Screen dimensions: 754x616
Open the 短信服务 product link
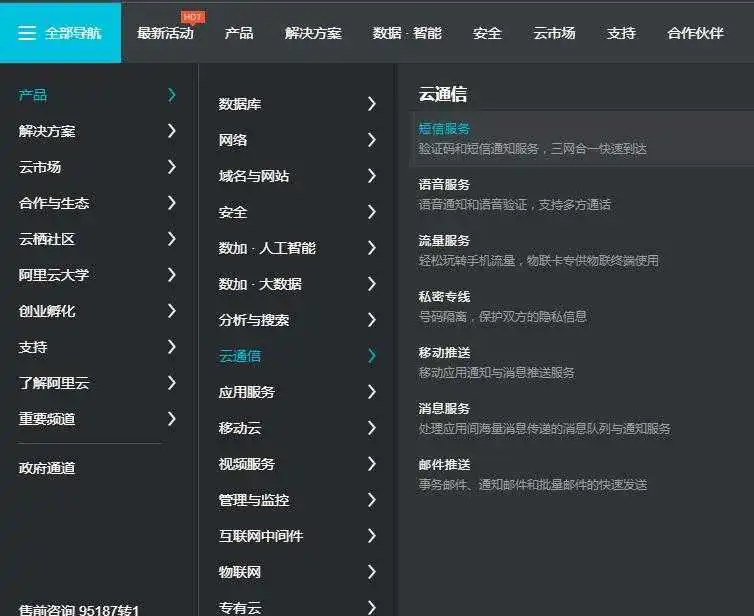click(x=444, y=129)
